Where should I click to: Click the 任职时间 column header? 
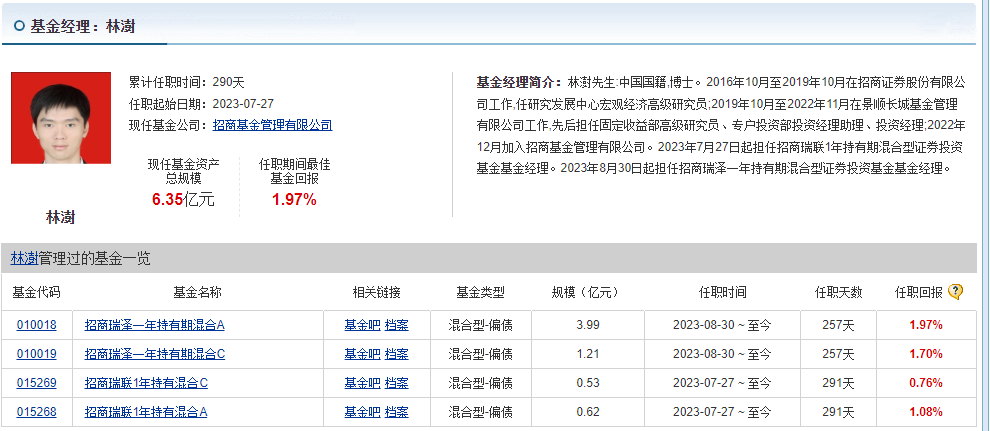tap(722, 292)
